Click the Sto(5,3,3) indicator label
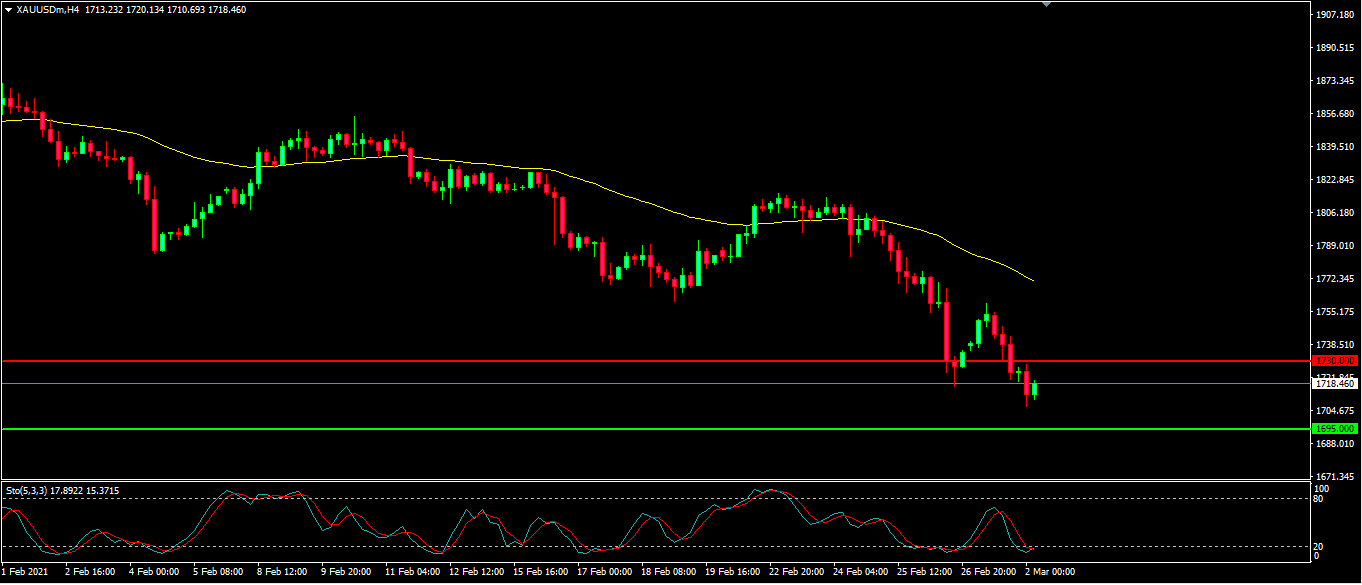The image size is (1362, 585). 28,490
